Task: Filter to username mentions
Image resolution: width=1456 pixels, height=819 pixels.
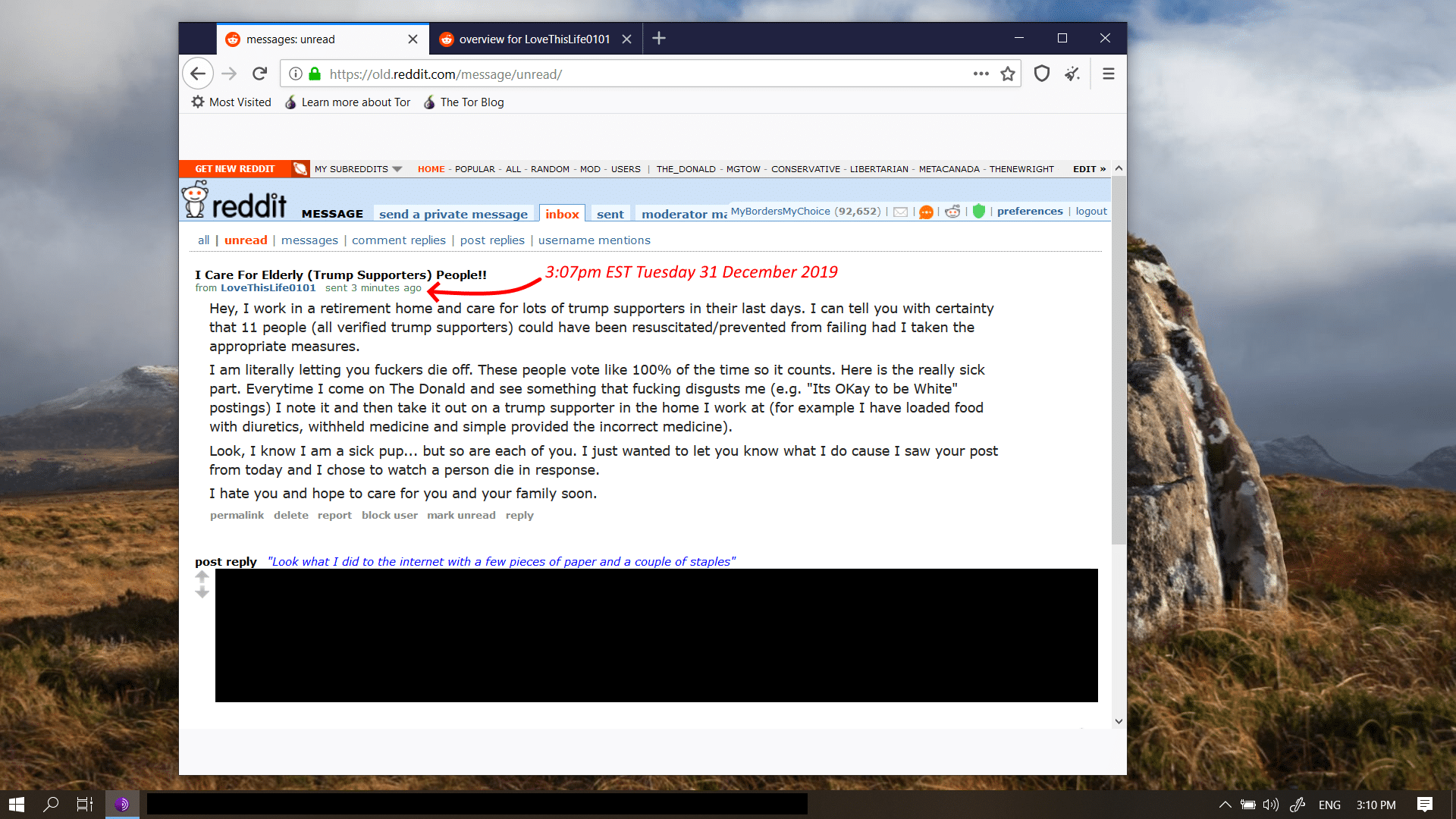Action: 595,240
